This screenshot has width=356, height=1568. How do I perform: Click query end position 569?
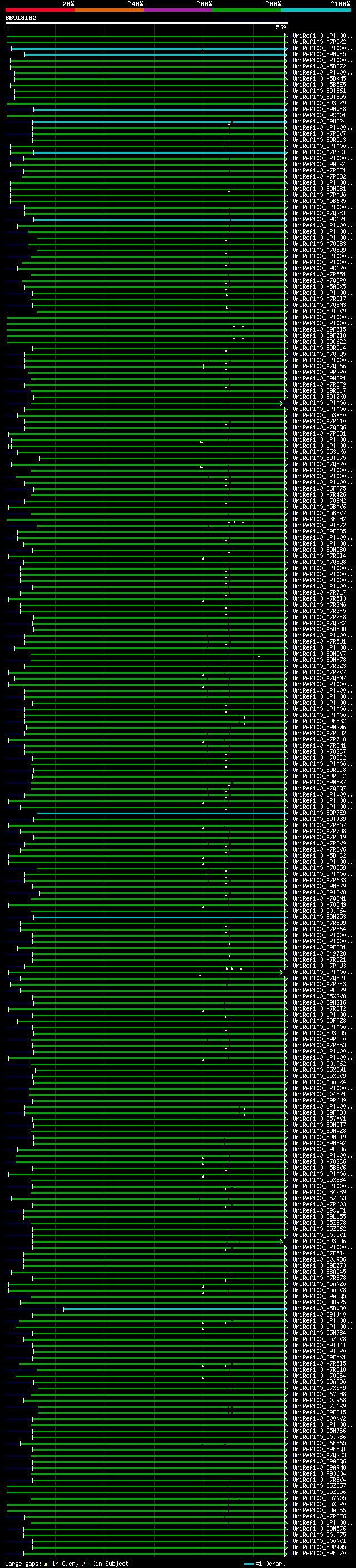coord(281,27)
